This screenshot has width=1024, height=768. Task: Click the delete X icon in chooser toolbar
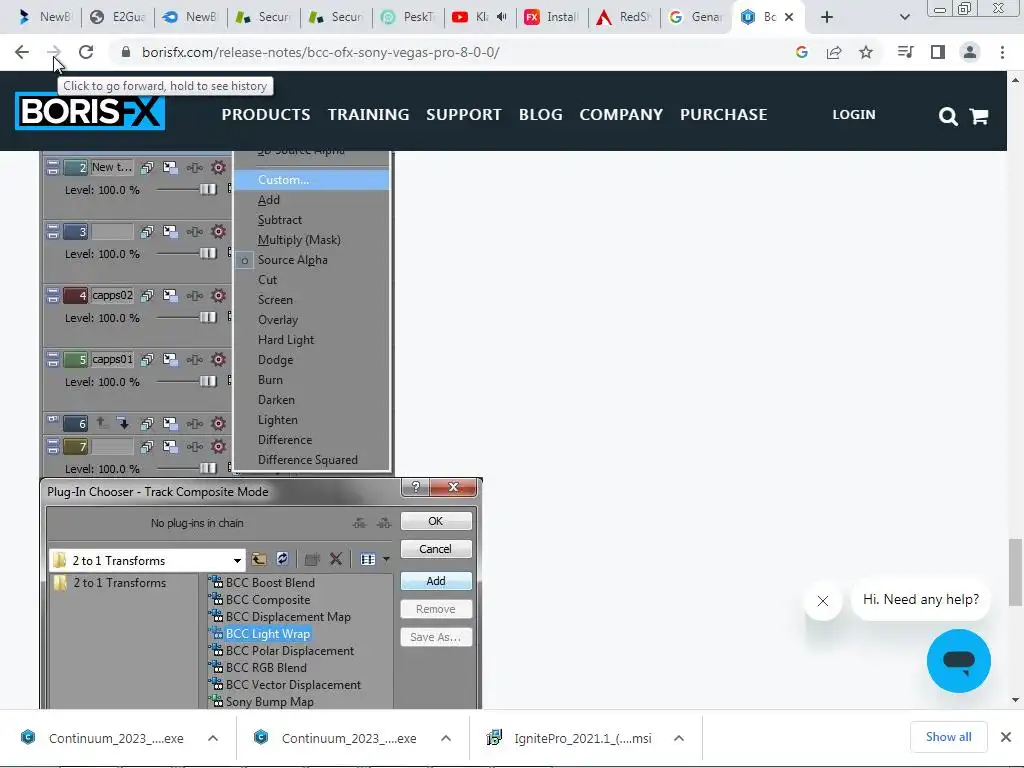[336, 560]
